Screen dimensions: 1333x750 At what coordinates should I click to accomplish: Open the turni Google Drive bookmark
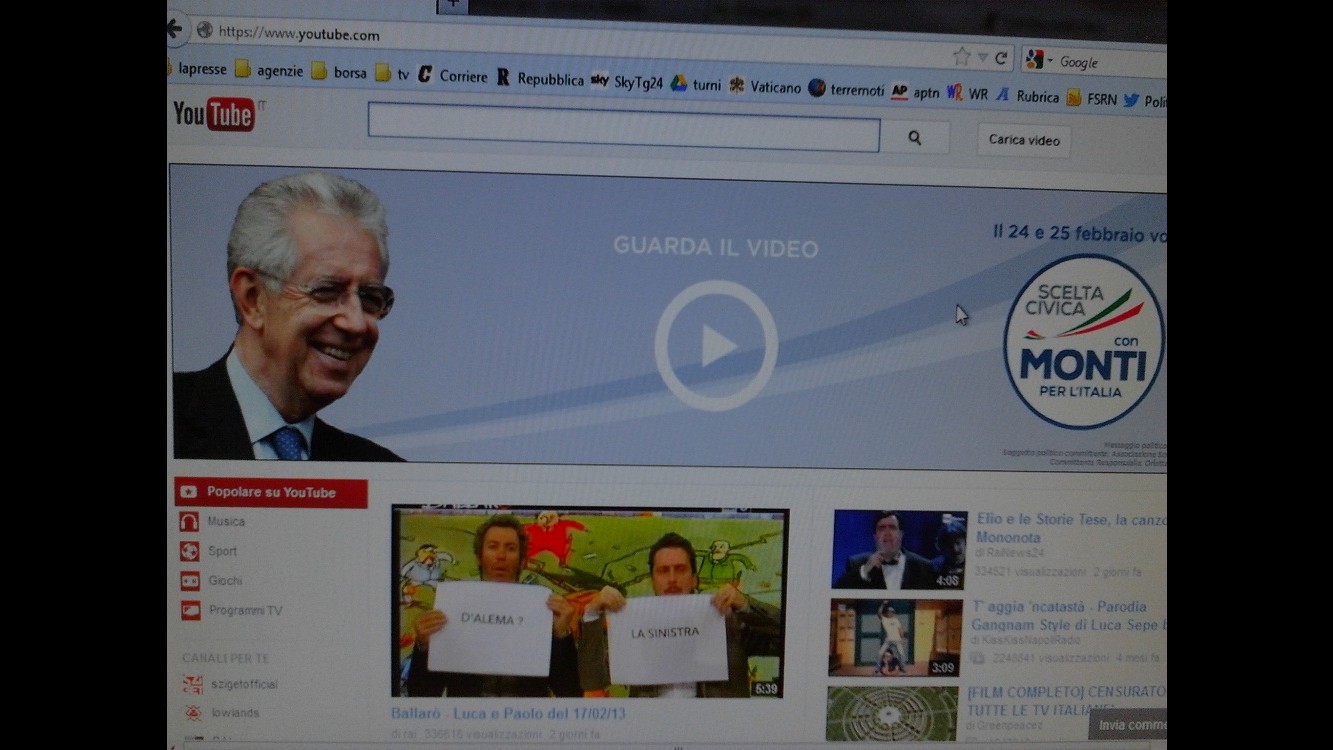click(x=696, y=85)
